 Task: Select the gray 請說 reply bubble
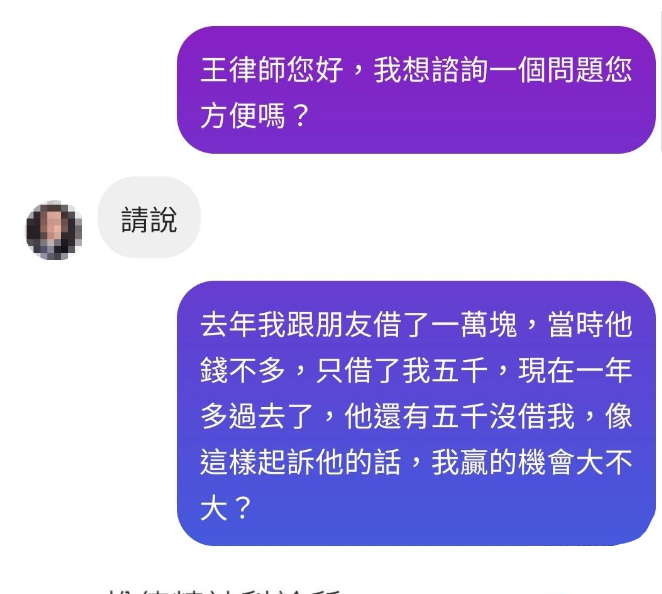coord(149,218)
